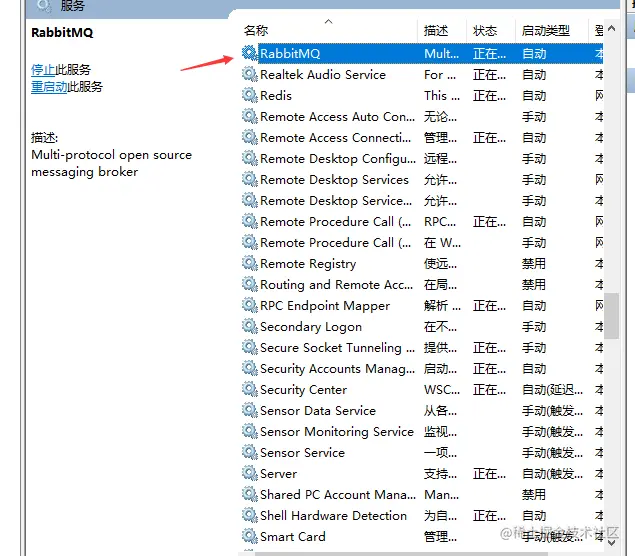Click the scroll-down arrow of the services list
Viewport: 635px width, 556px height.
tap(612, 543)
